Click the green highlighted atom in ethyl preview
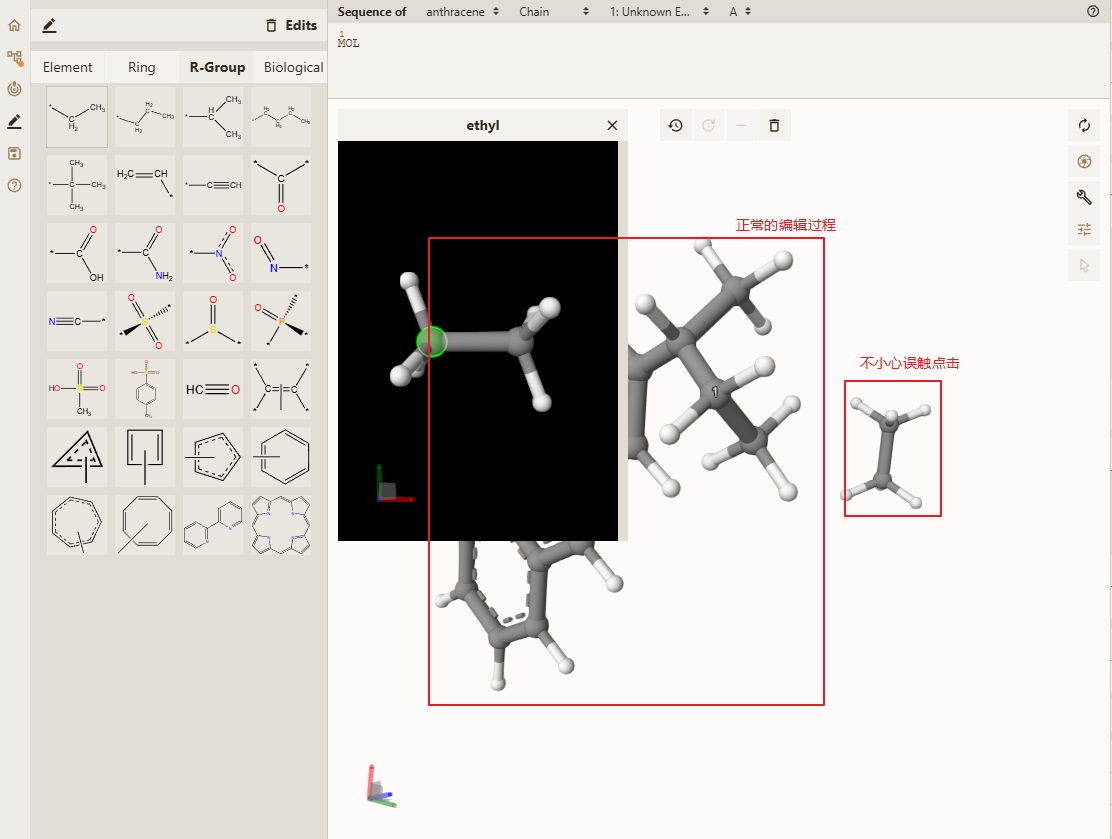 [x=431, y=342]
